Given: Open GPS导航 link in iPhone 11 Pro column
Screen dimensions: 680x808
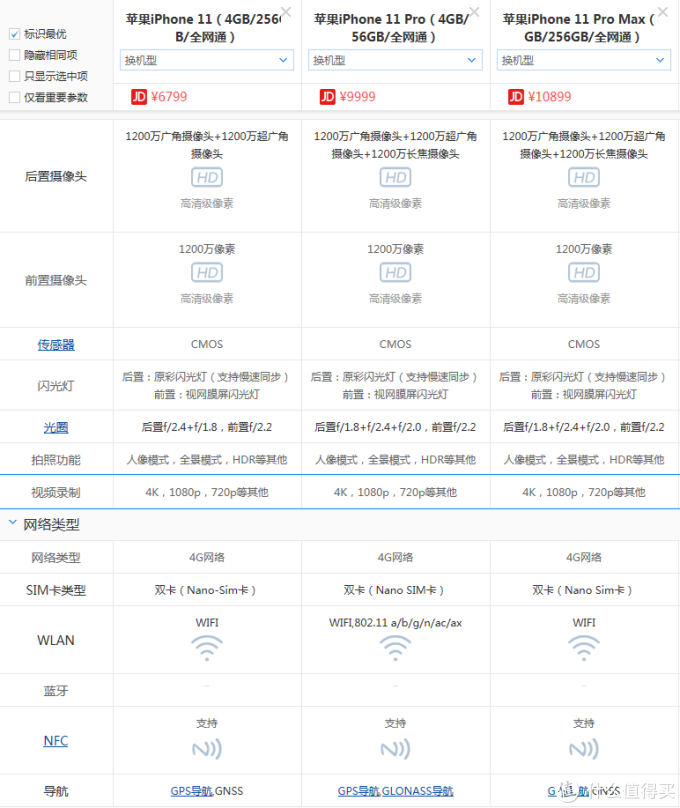Looking at the screenshot, I should tap(359, 791).
